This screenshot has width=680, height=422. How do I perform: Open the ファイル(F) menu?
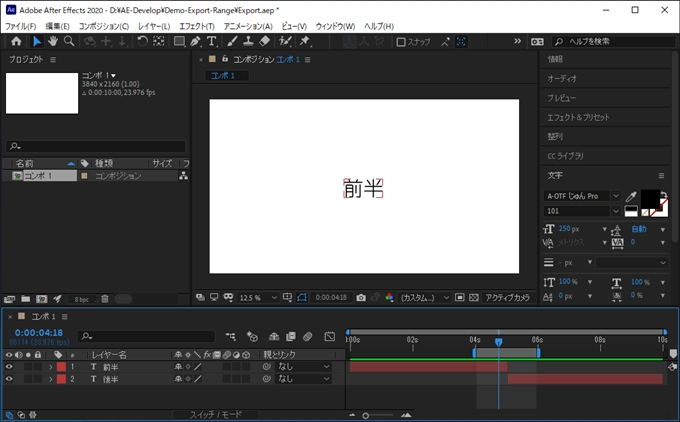click(20, 26)
